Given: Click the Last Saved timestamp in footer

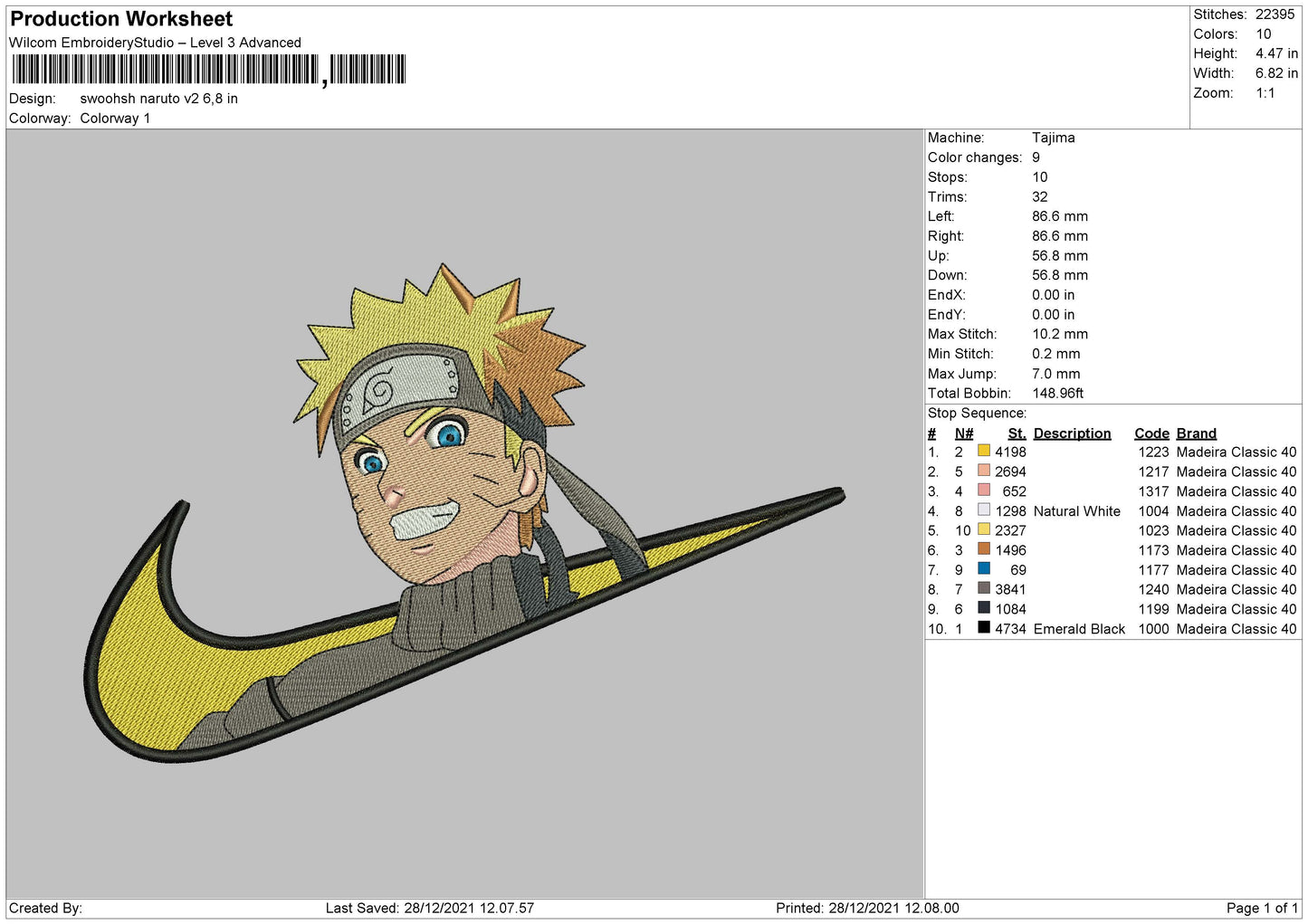Looking at the screenshot, I should [x=429, y=908].
